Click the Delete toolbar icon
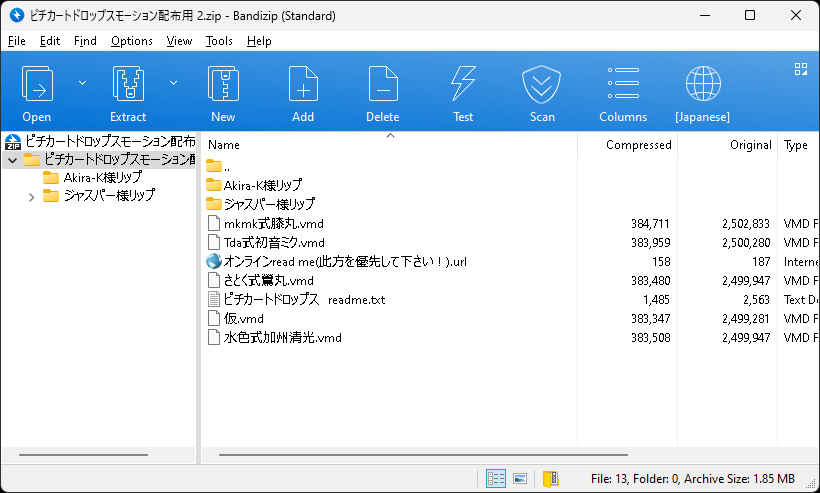820x493 pixels. tap(383, 84)
